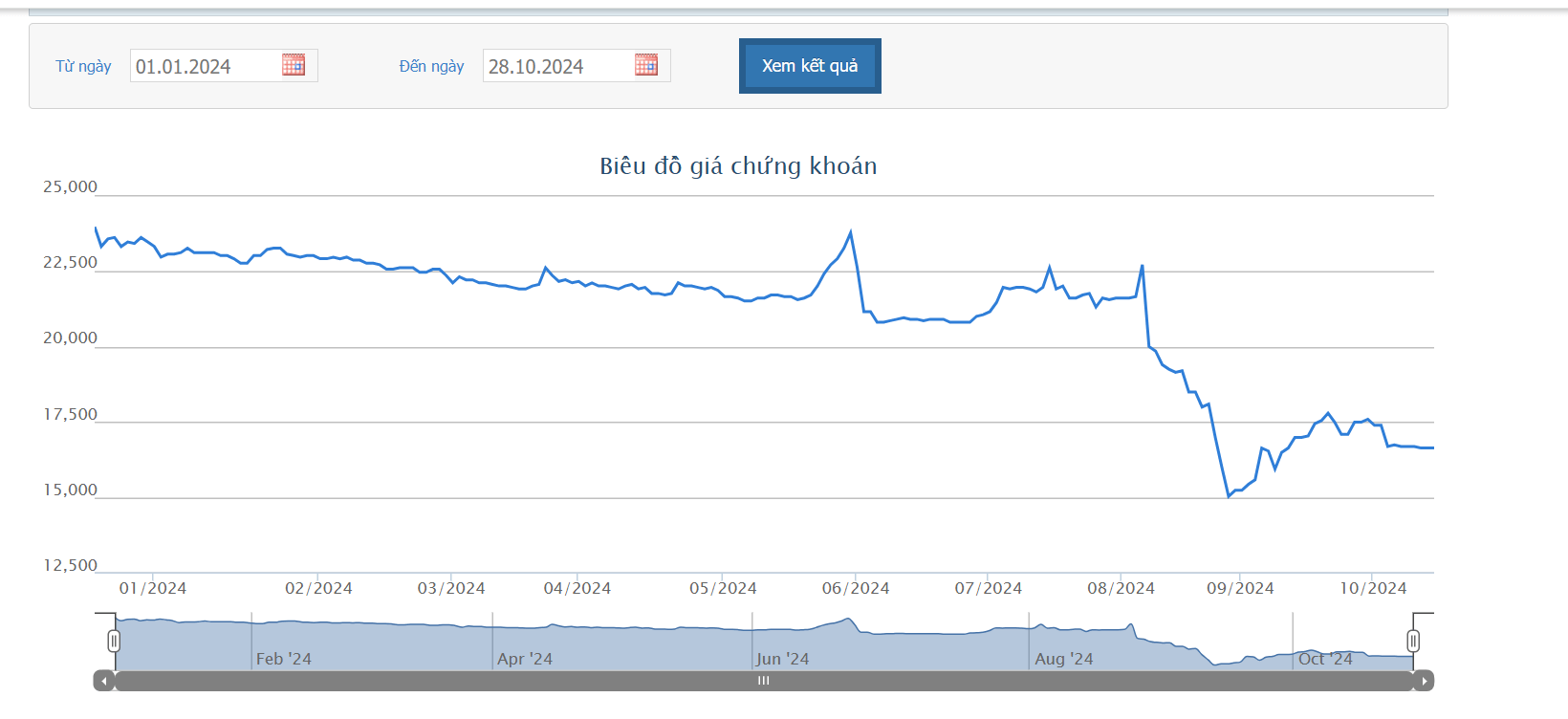This screenshot has width=1568, height=719.
Task: Focus the end date field showing 28.10.2024
Action: pos(557,66)
